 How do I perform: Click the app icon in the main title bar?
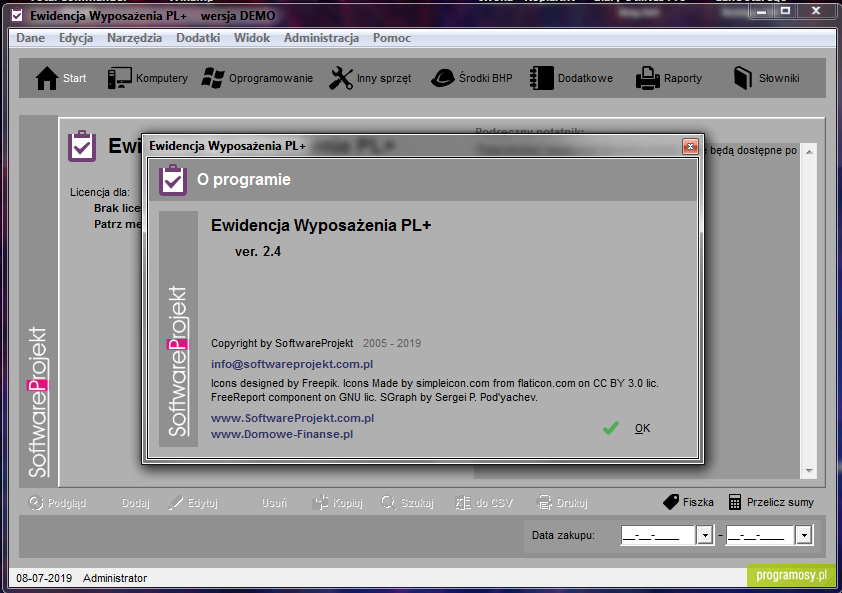(x=17, y=16)
